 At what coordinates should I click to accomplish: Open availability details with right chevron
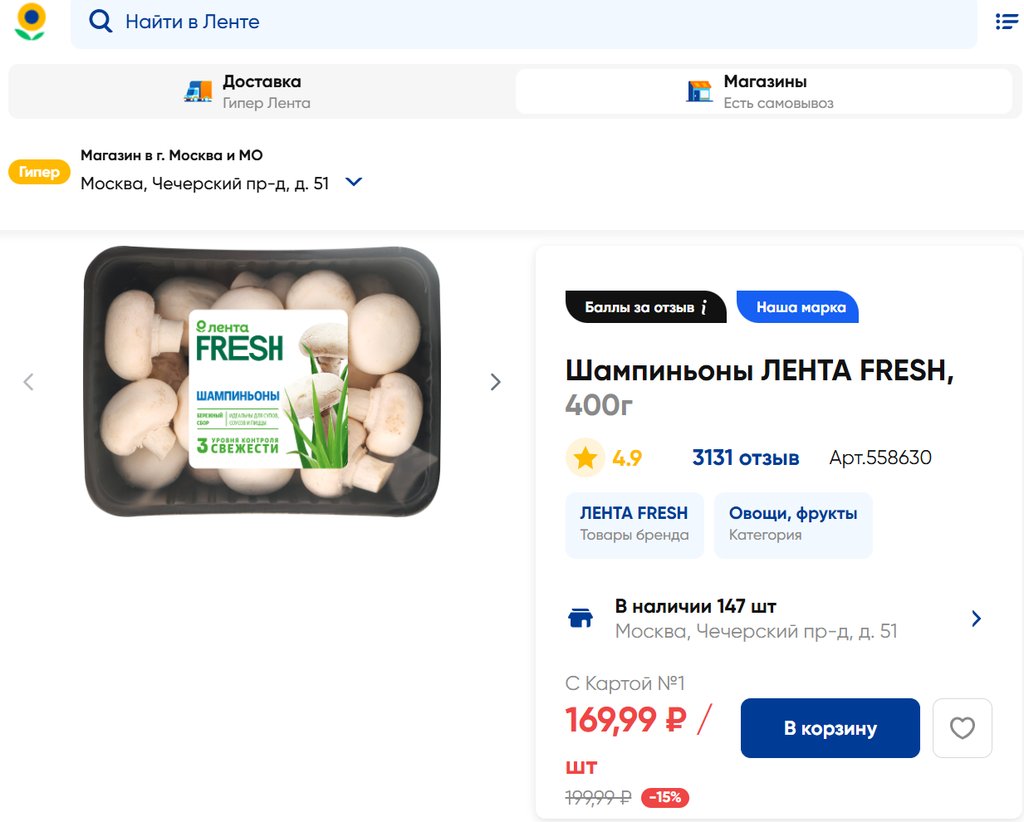click(x=976, y=619)
